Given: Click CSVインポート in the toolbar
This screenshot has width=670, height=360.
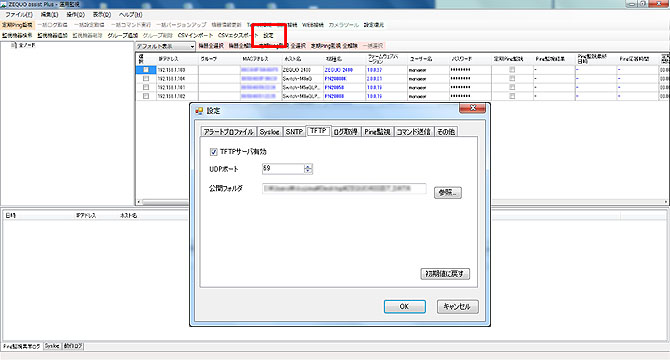Looking at the screenshot, I should [x=195, y=35].
